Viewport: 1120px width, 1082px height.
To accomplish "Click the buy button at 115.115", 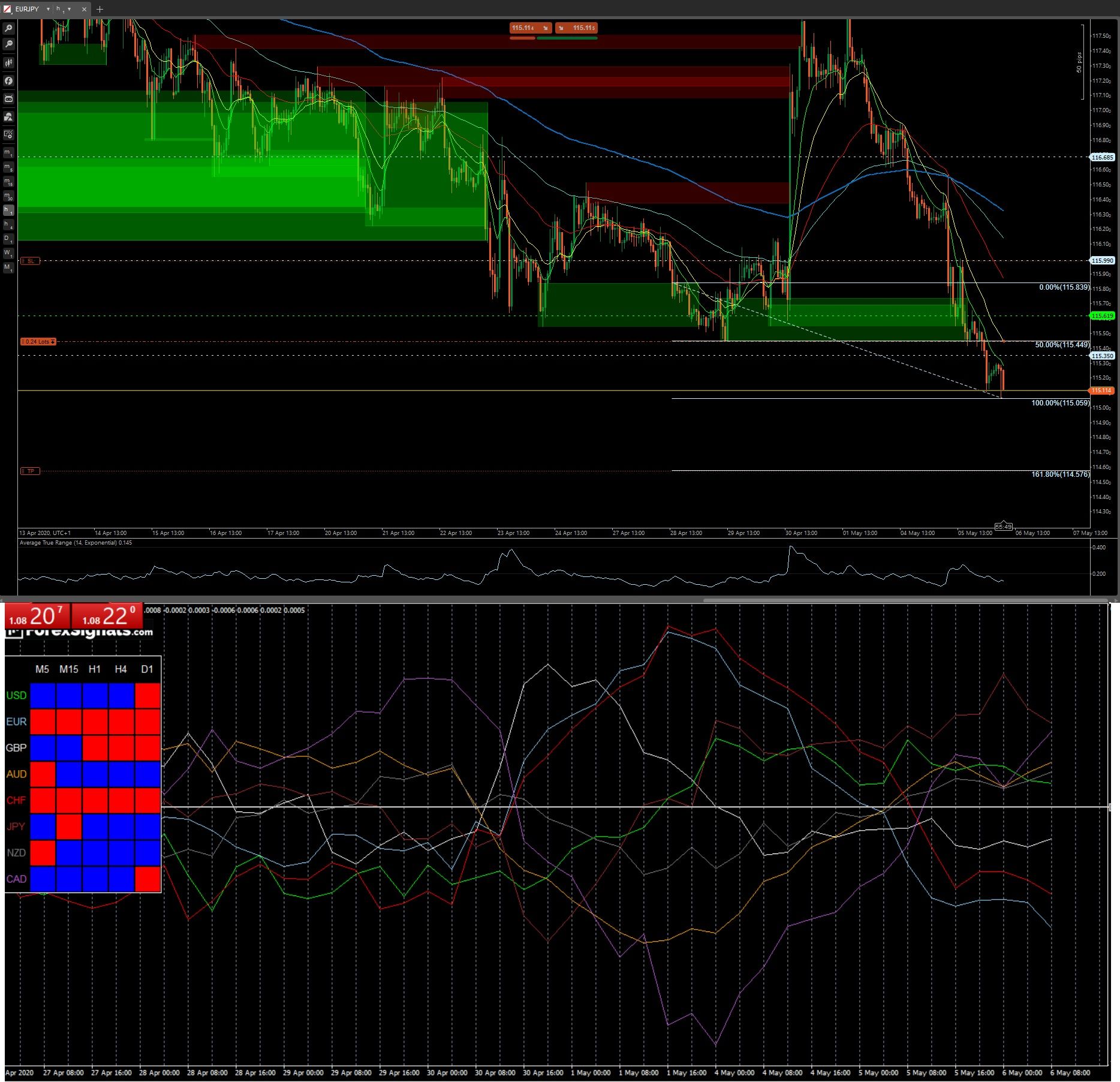I will click(576, 28).
